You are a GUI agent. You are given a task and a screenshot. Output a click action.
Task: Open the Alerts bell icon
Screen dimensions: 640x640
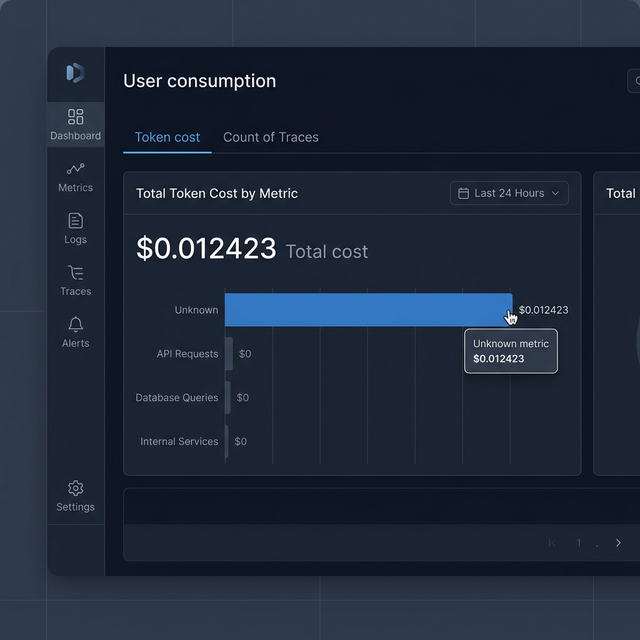(76, 324)
